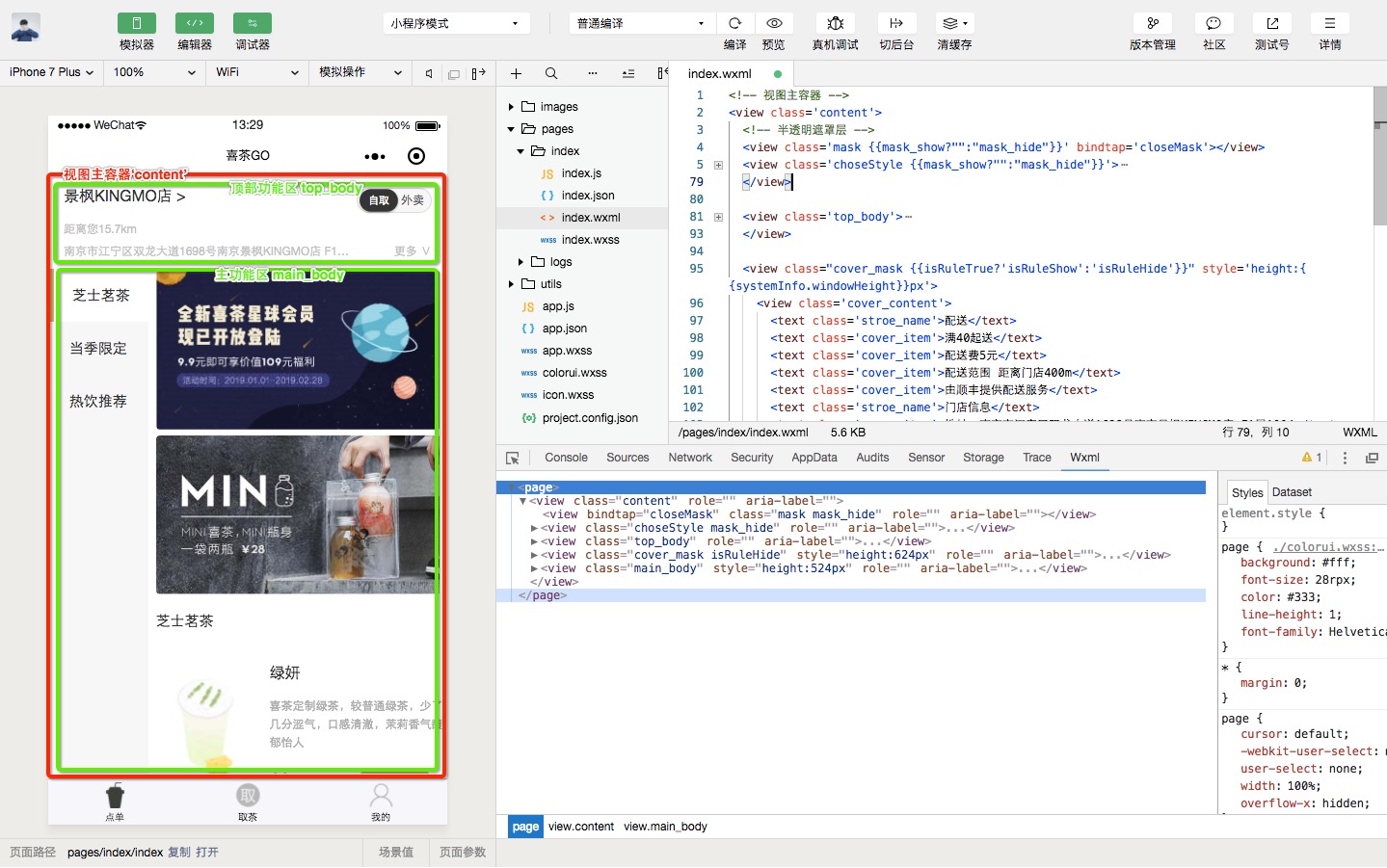The image size is (1387, 868).
Task: Open 场景值 scene value
Action: (x=396, y=853)
